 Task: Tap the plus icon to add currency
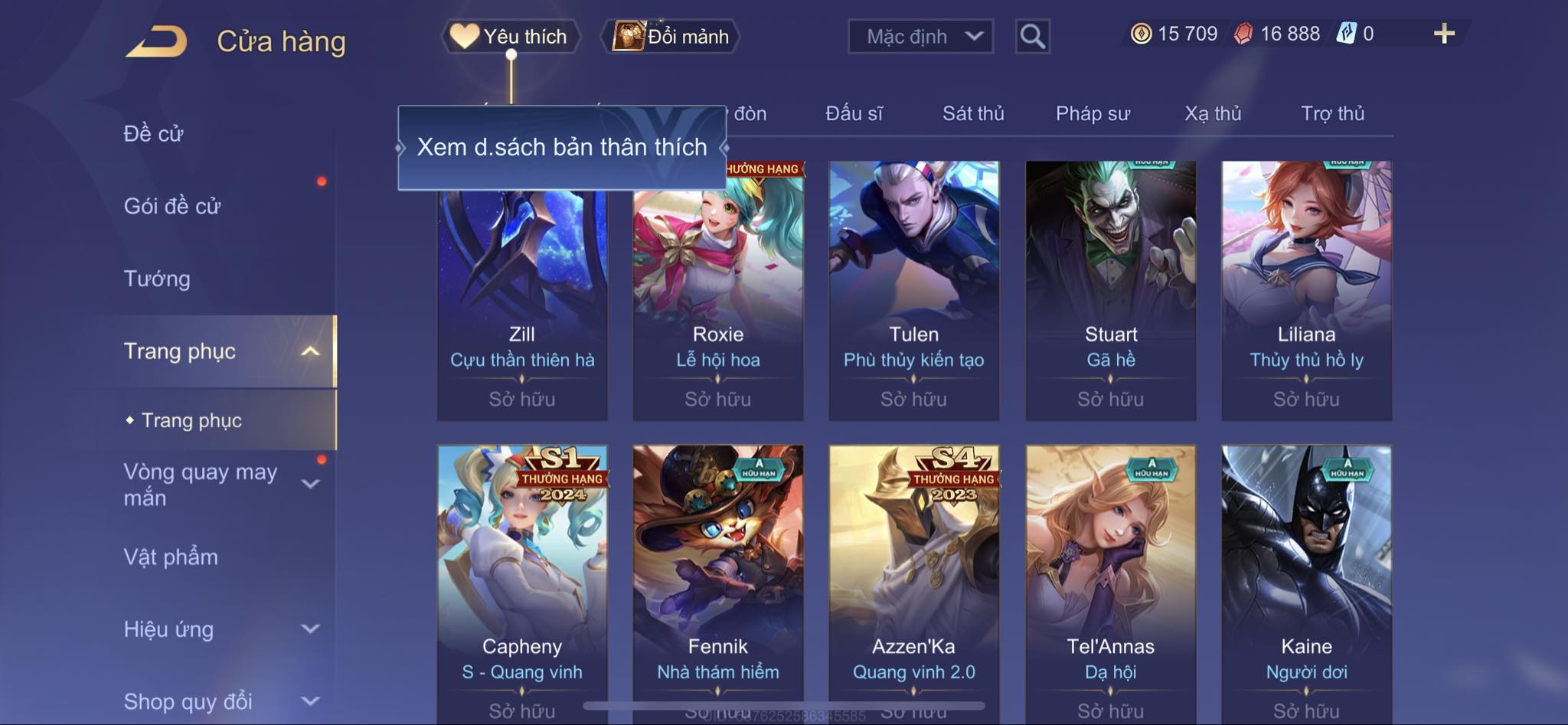pyautogui.click(x=1444, y=34)
